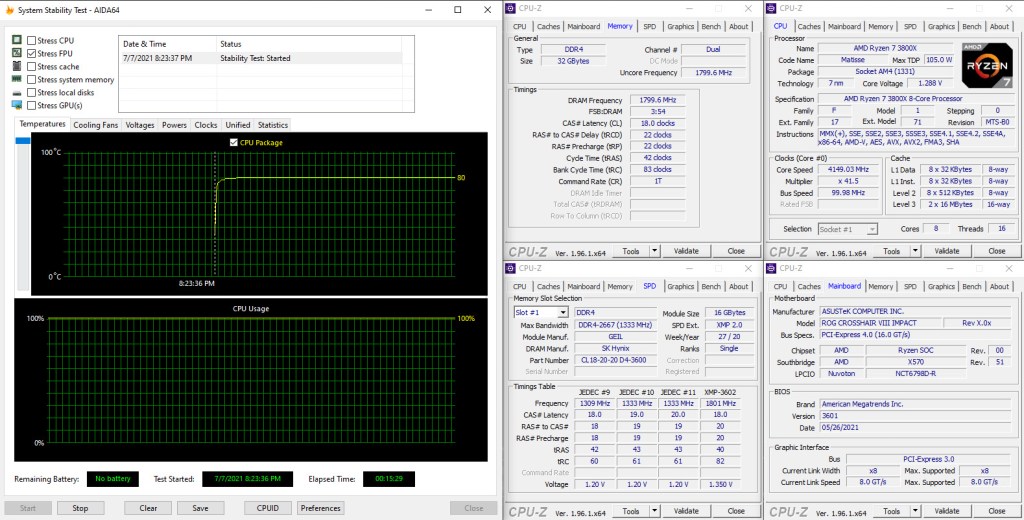Expand the Socket #1 selection dropdown
Viewport: 1024px width, 520px height.
tap(871, 229)
